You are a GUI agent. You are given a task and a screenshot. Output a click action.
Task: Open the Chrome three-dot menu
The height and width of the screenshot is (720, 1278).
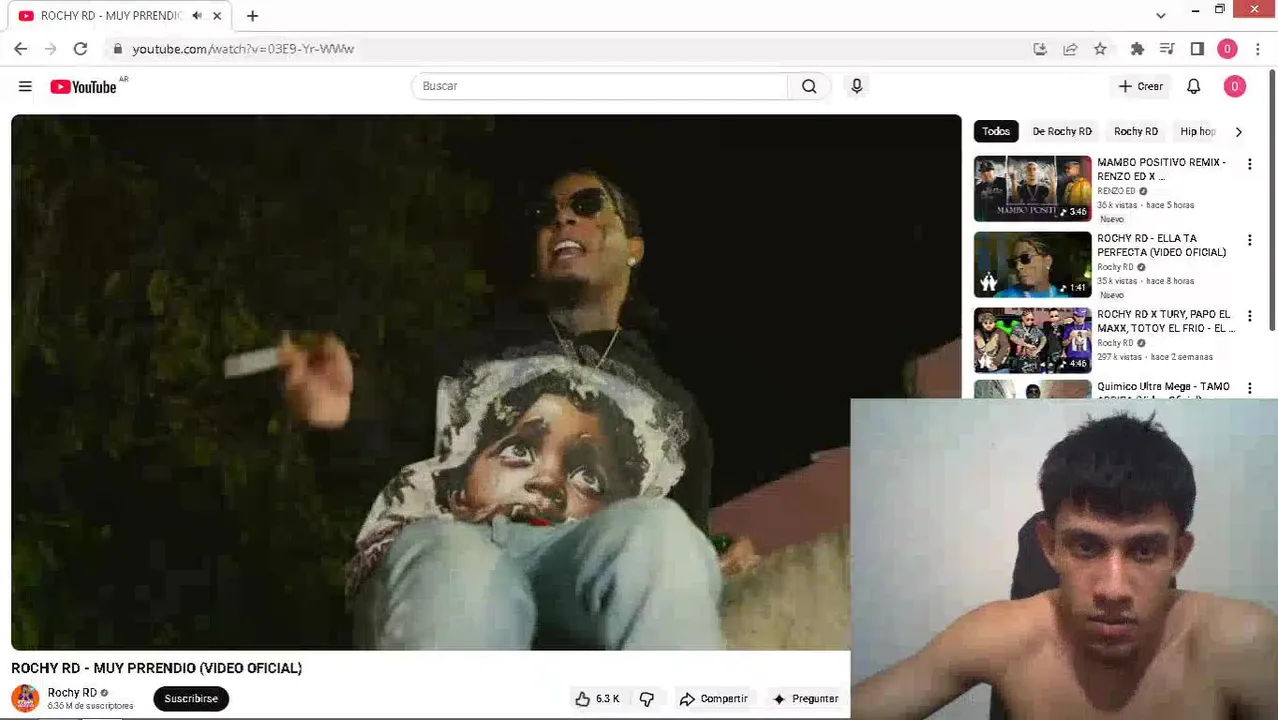pos(1258,48)
